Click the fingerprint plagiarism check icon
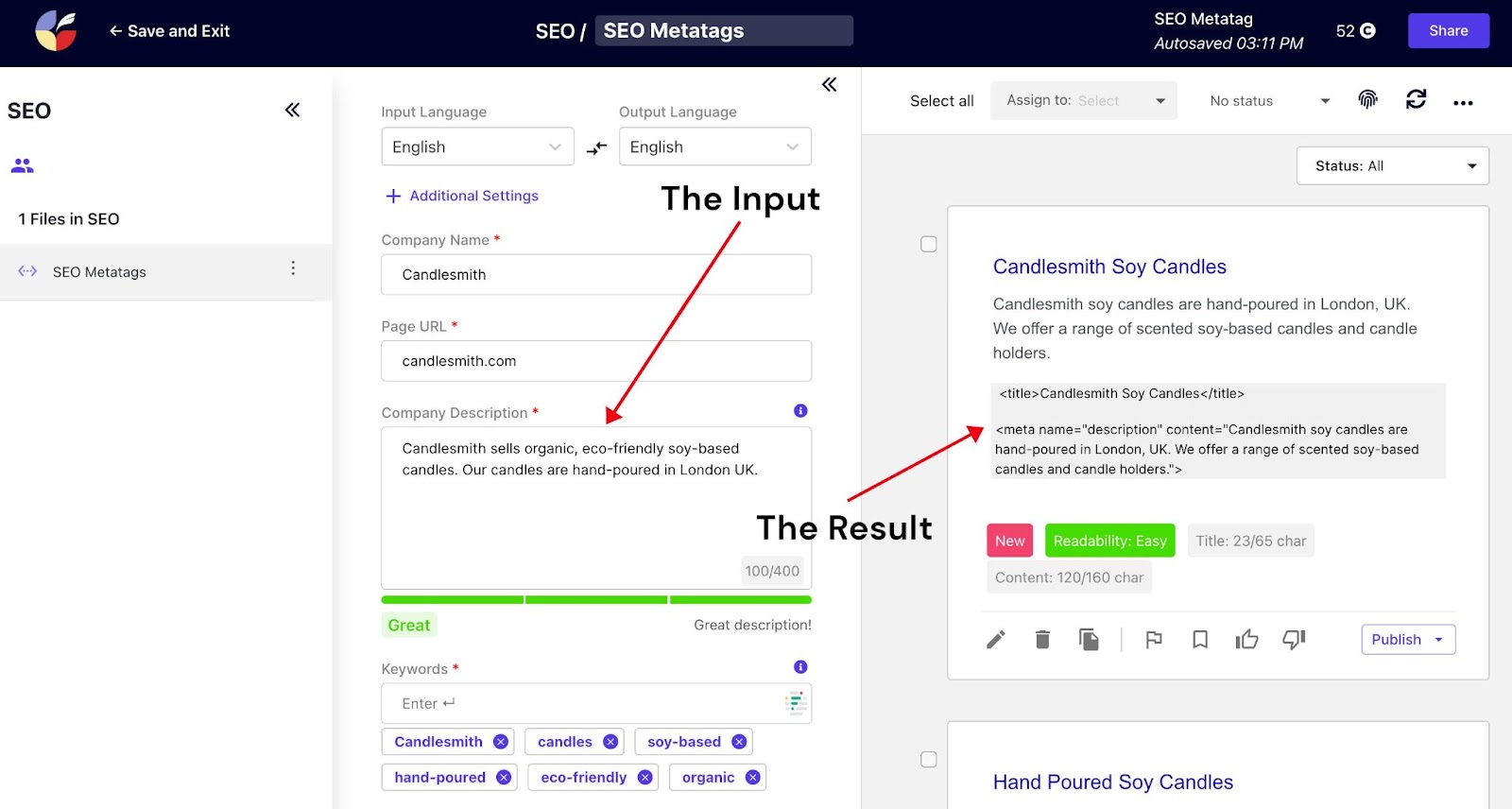Screen dimensions: 1512x809 tap(1367, 100)
